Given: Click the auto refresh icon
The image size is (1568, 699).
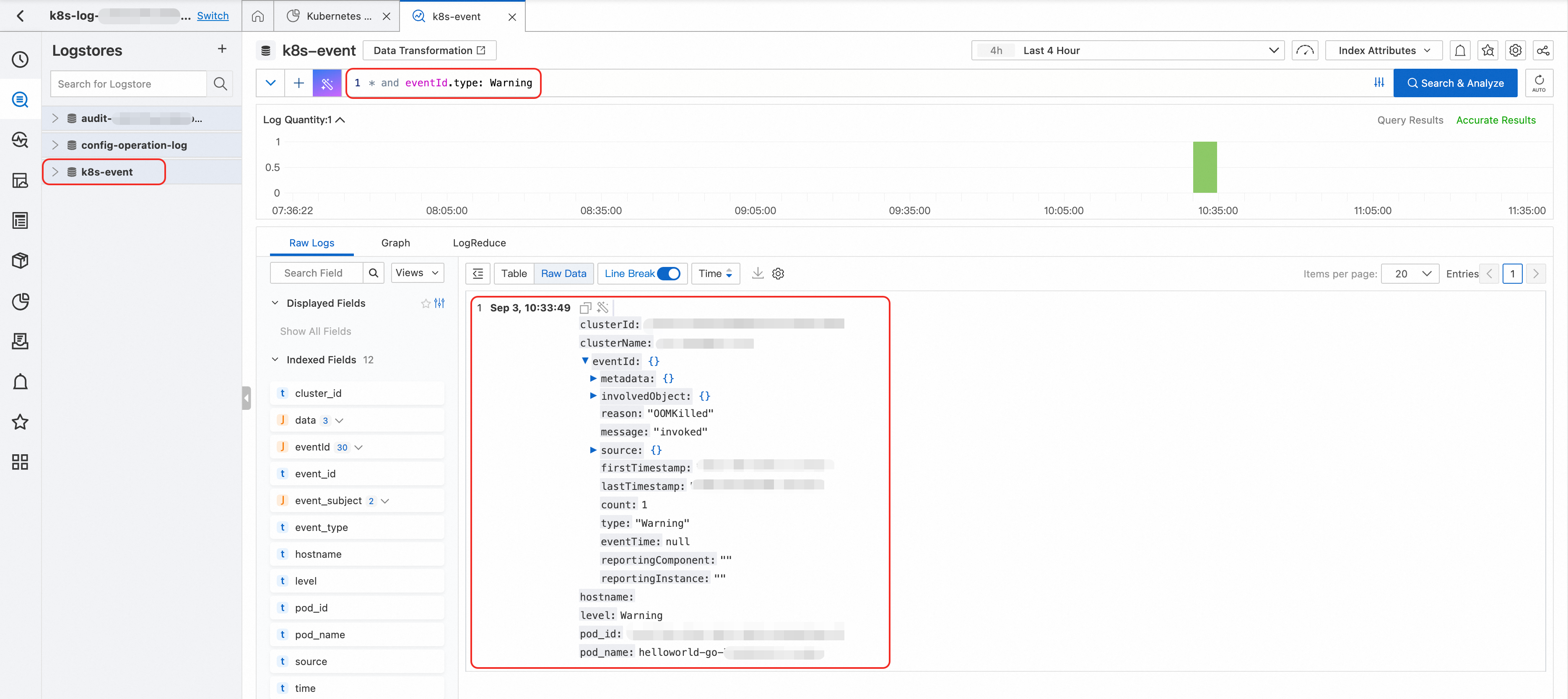Looking at the screenshot, I should pyautogui.click(x=1539, y=83).
